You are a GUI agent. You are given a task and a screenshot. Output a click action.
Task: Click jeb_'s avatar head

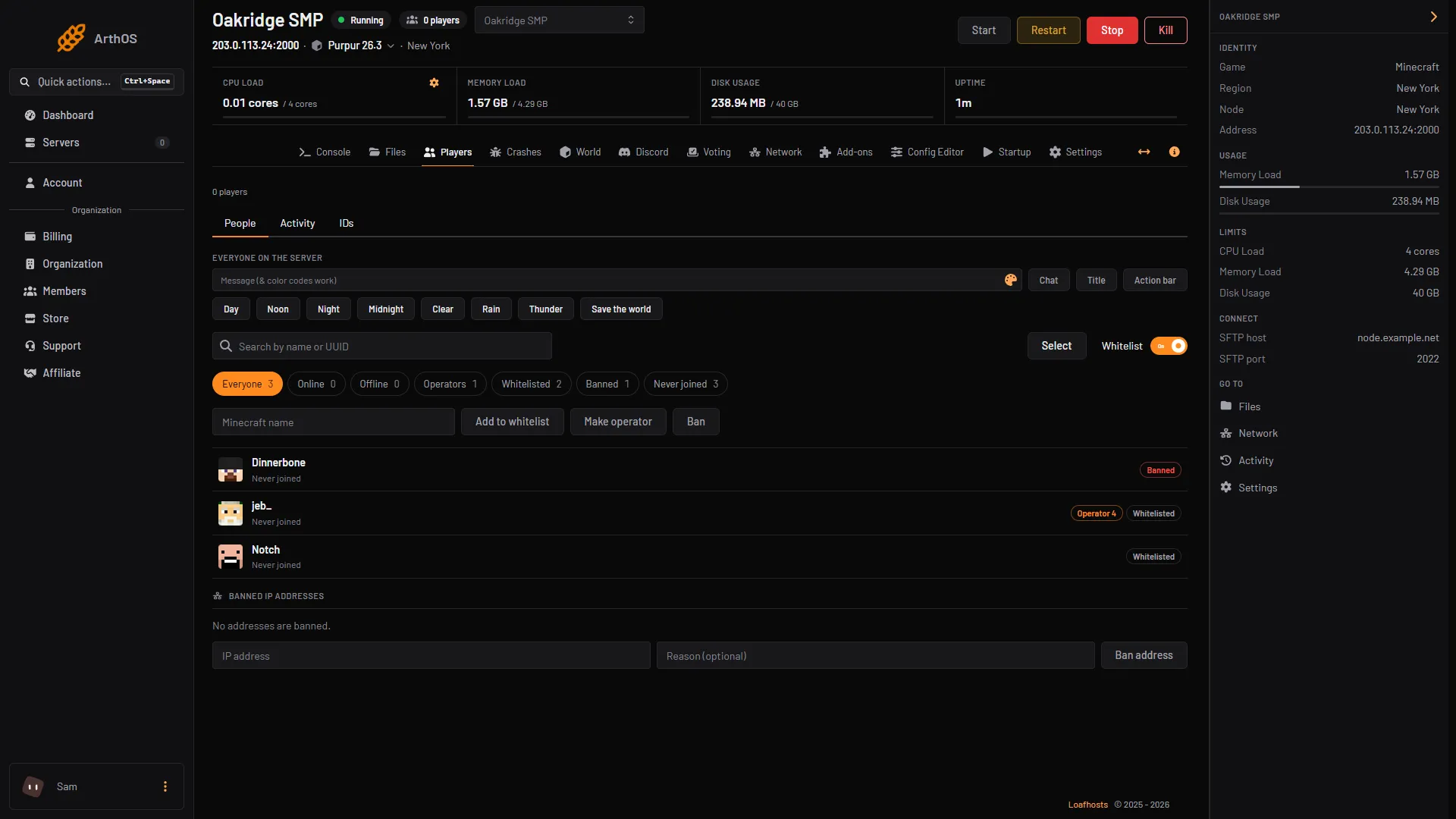[231, 513]
